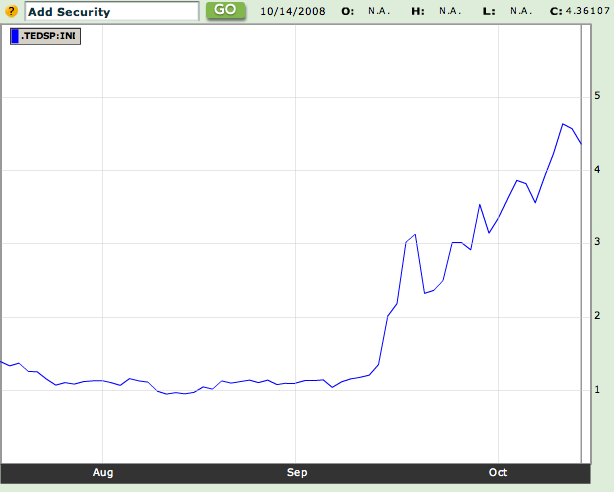The height and width of the screenshot is (492, 614).
Task: Click the closing value 4.36107
Action: click(x=587, y=11)
